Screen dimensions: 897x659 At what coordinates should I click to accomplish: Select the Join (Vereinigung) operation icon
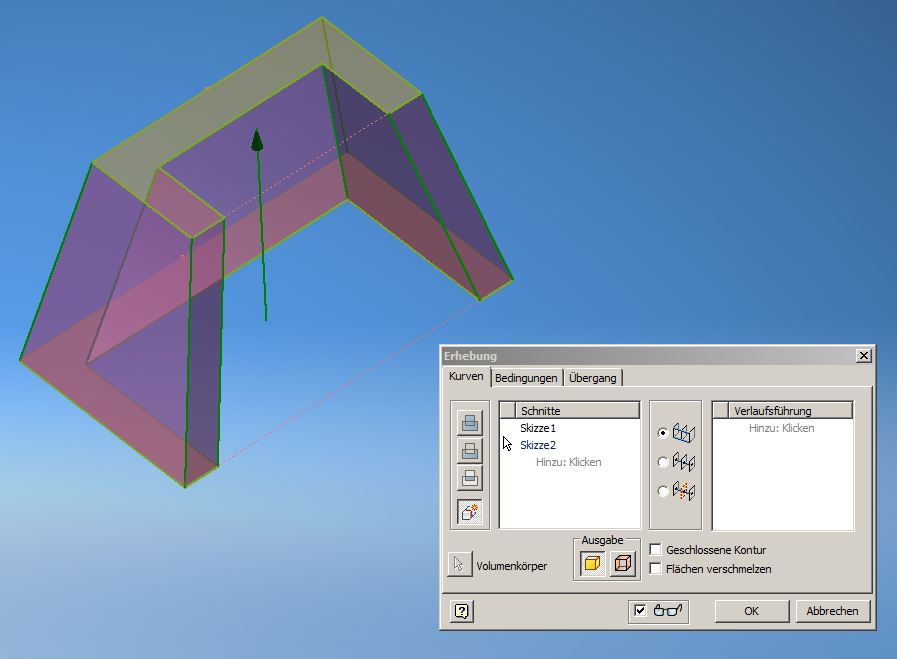(470, 423)
